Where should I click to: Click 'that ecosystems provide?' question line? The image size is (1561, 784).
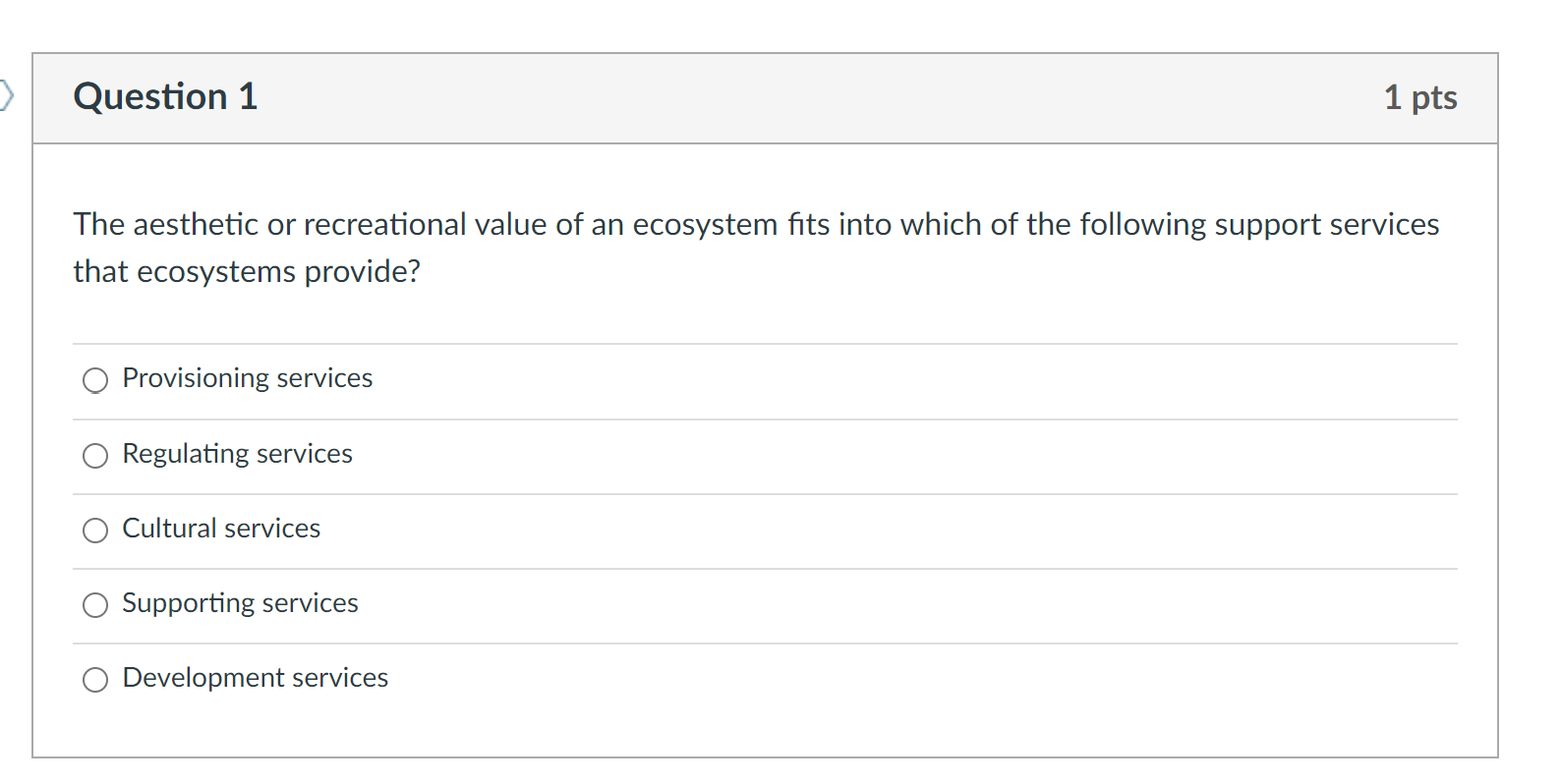[x=247, y=271]
